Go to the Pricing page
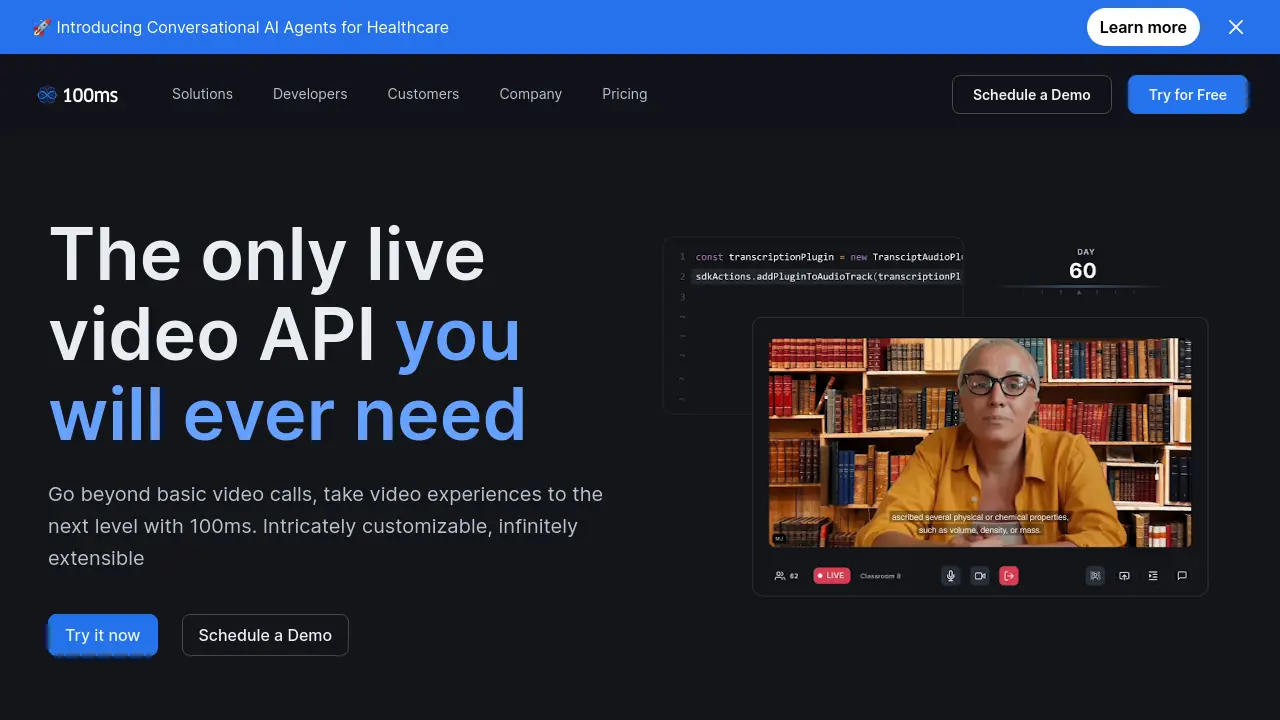 (x=625, y=94)
